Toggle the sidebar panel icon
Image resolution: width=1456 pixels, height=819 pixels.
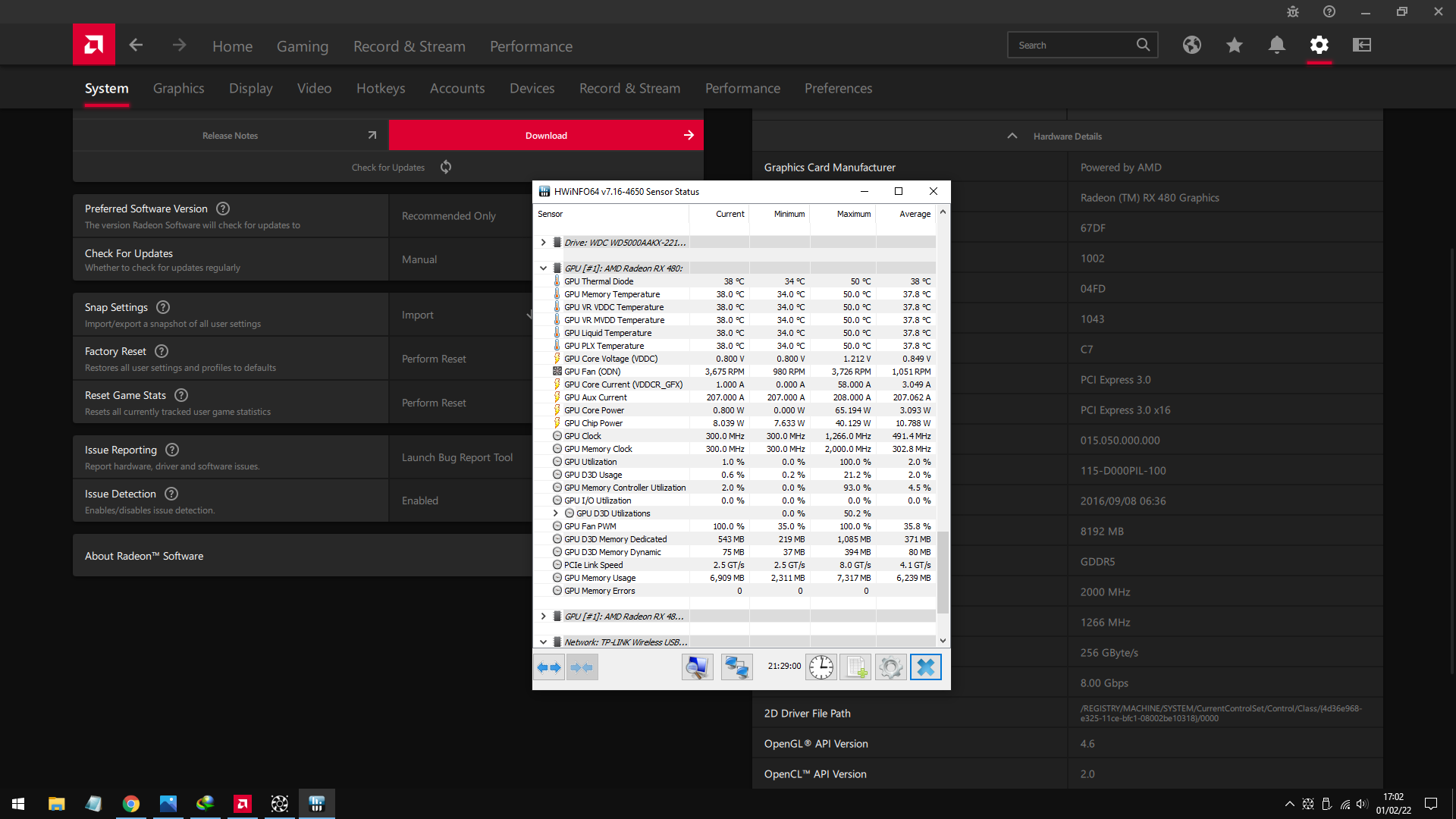click(1362, 45)
